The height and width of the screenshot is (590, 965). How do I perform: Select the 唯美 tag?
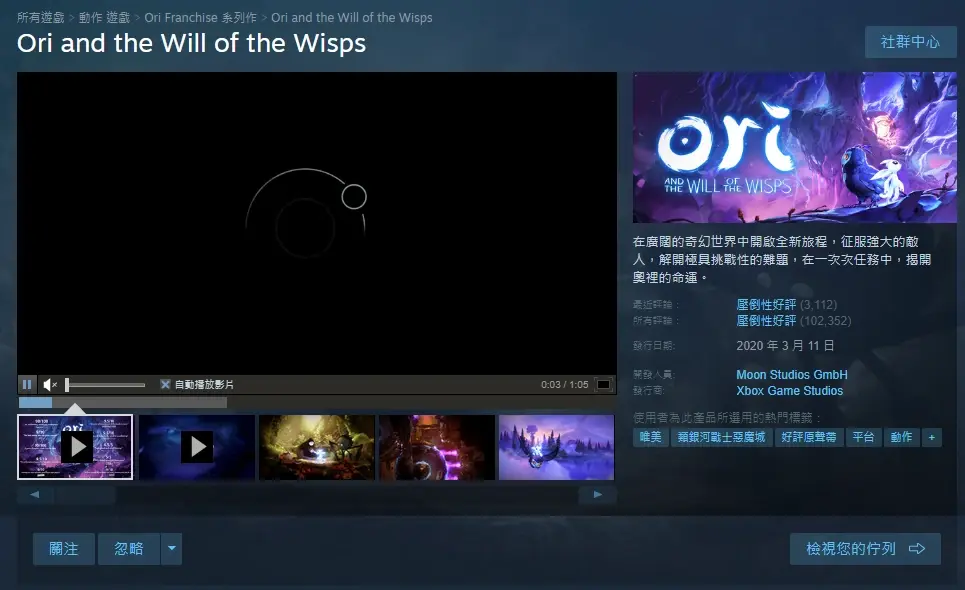(x=651, y=437)
